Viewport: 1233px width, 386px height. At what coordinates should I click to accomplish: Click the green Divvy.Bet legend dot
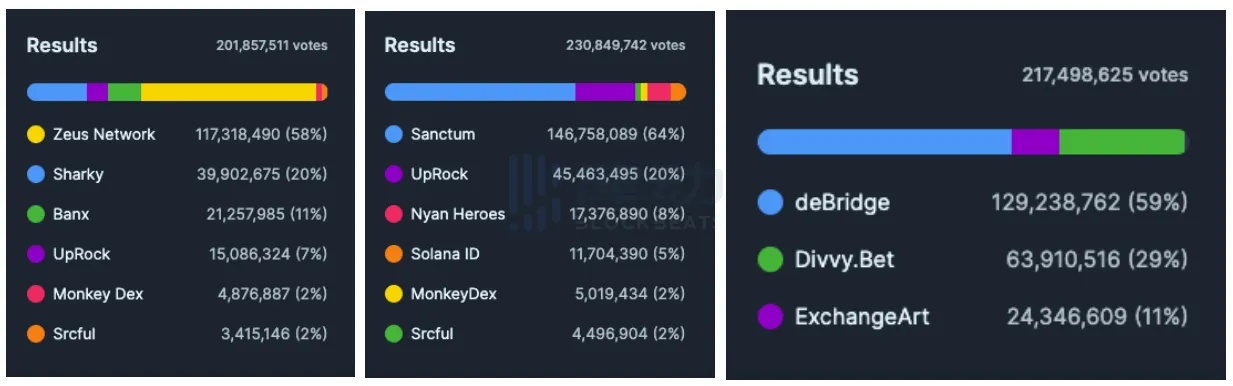tap(770, 260)
